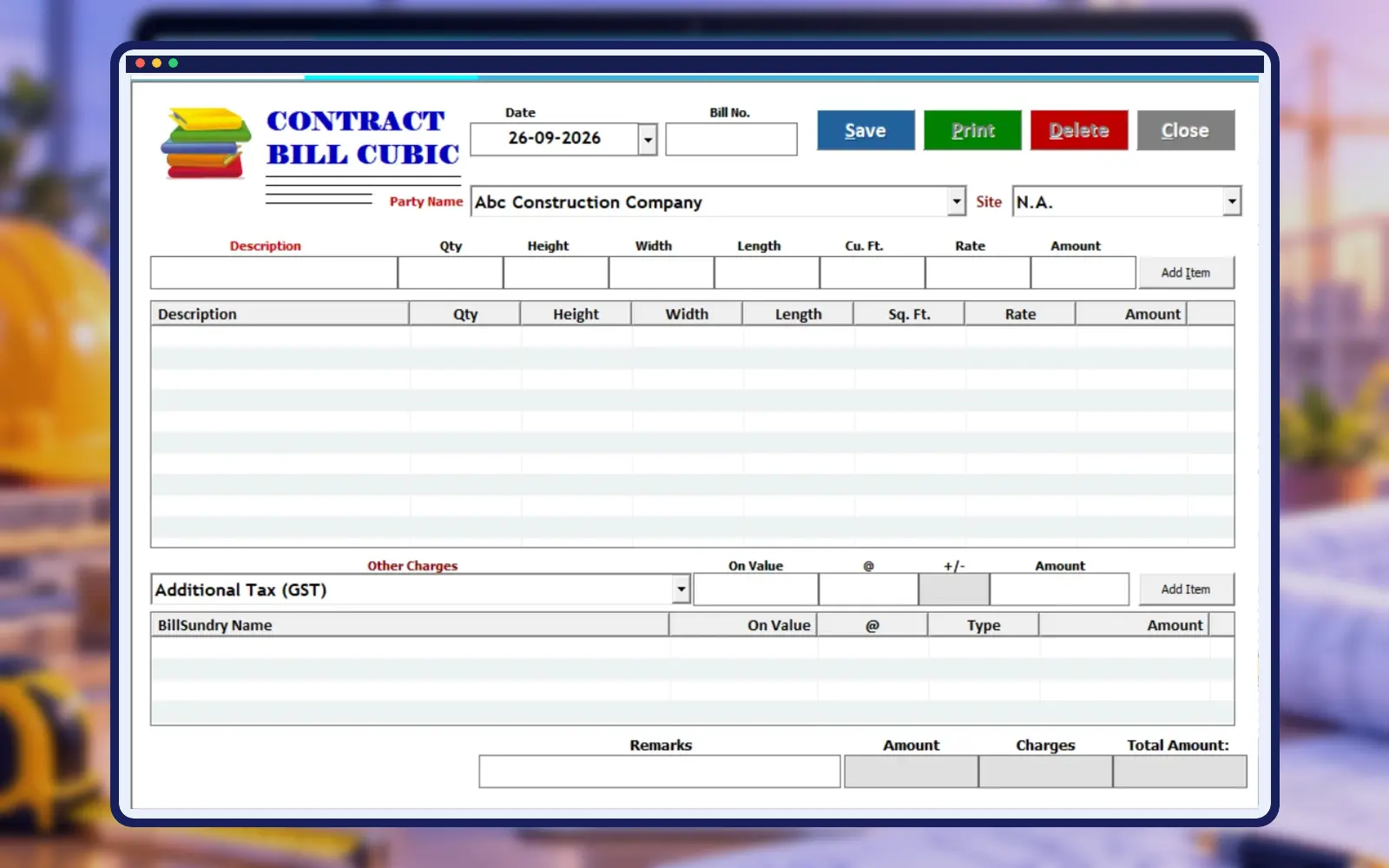The width and height of the screenshot is (1389, 868).
Task: Click the item Amount entry field
Action: [1083, 273]
